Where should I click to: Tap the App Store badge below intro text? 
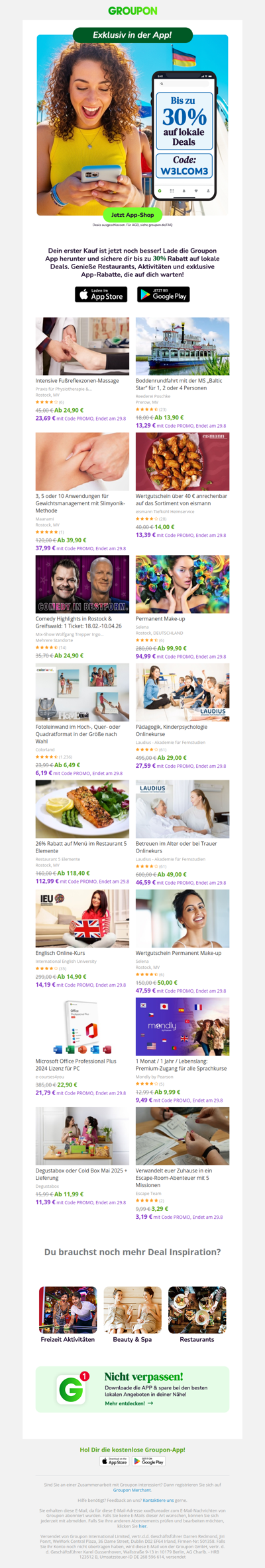[x=101, y=294]
